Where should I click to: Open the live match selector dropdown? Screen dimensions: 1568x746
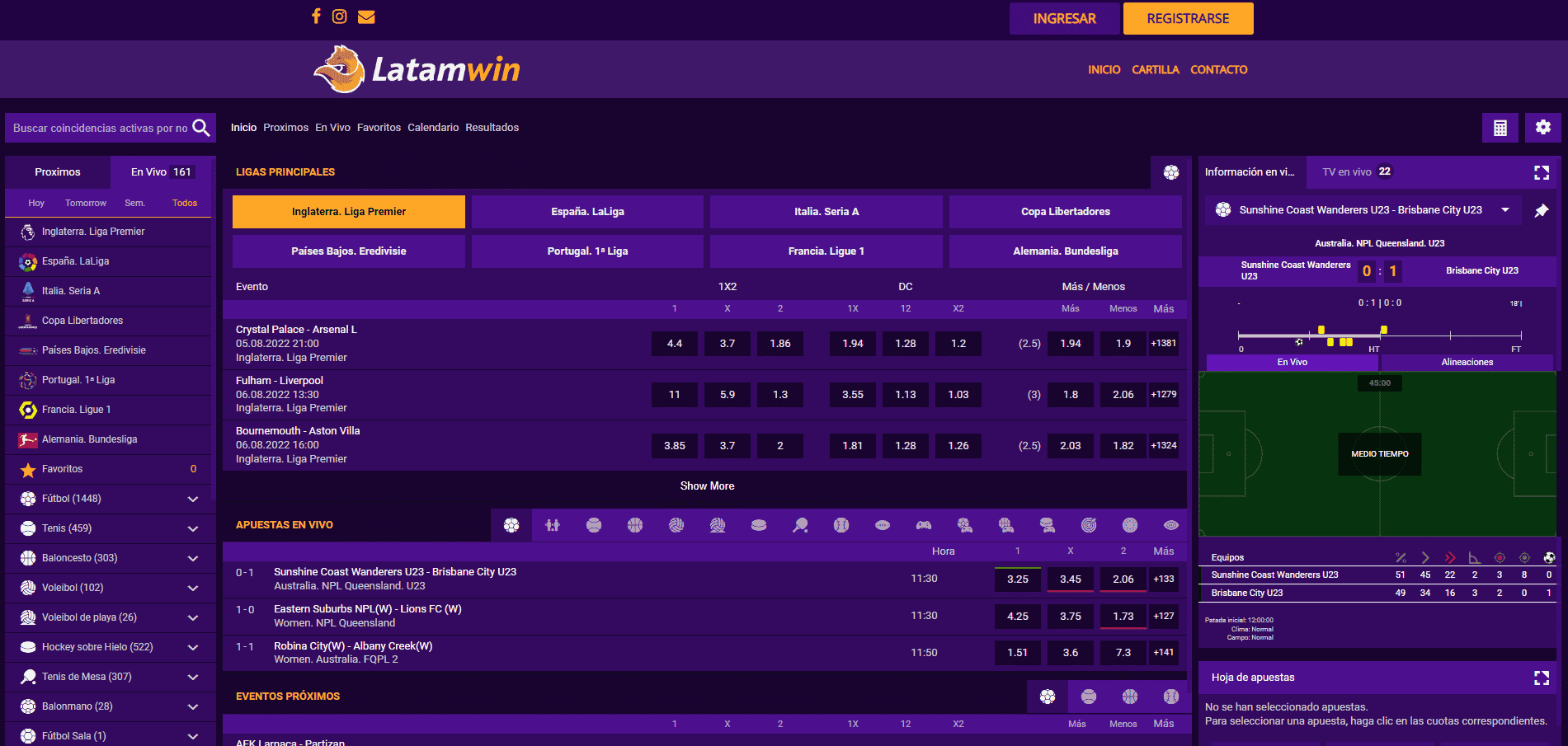click(1504, 210)
